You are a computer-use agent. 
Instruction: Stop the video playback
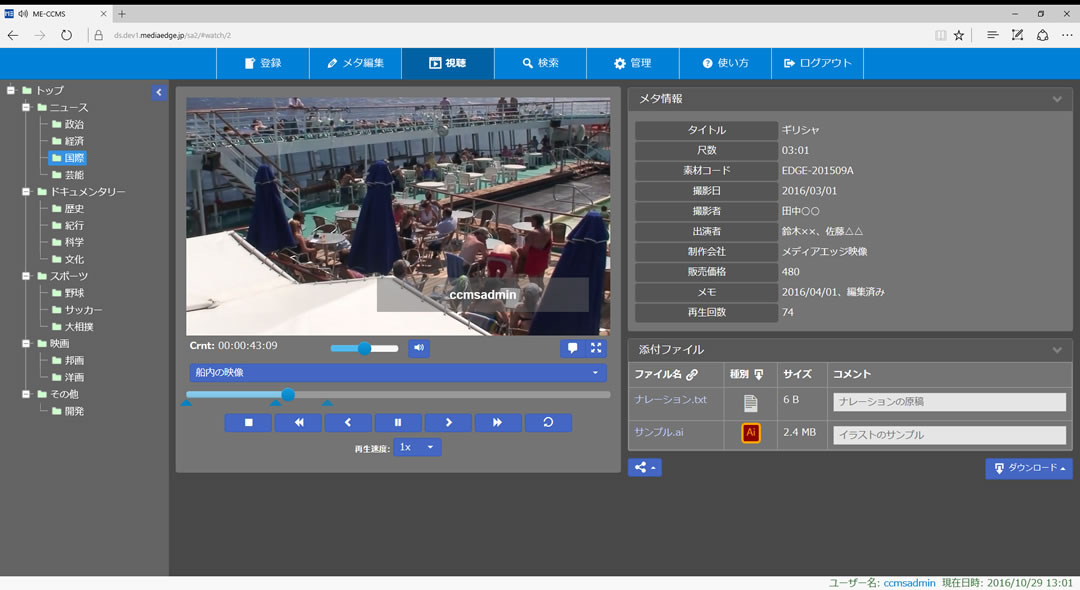tap(248, 422)
